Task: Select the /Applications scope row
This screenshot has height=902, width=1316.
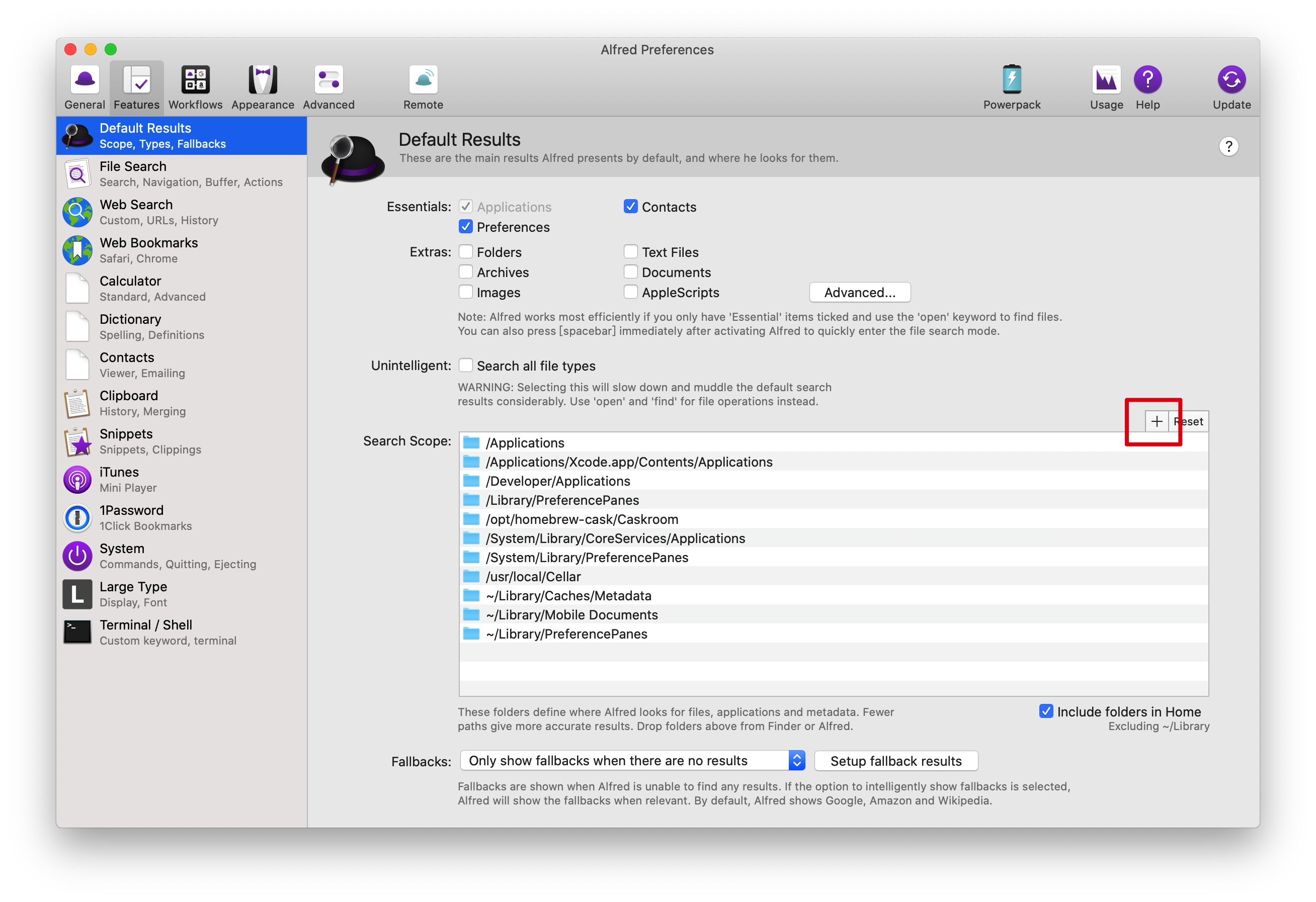Action: (834, 442)
